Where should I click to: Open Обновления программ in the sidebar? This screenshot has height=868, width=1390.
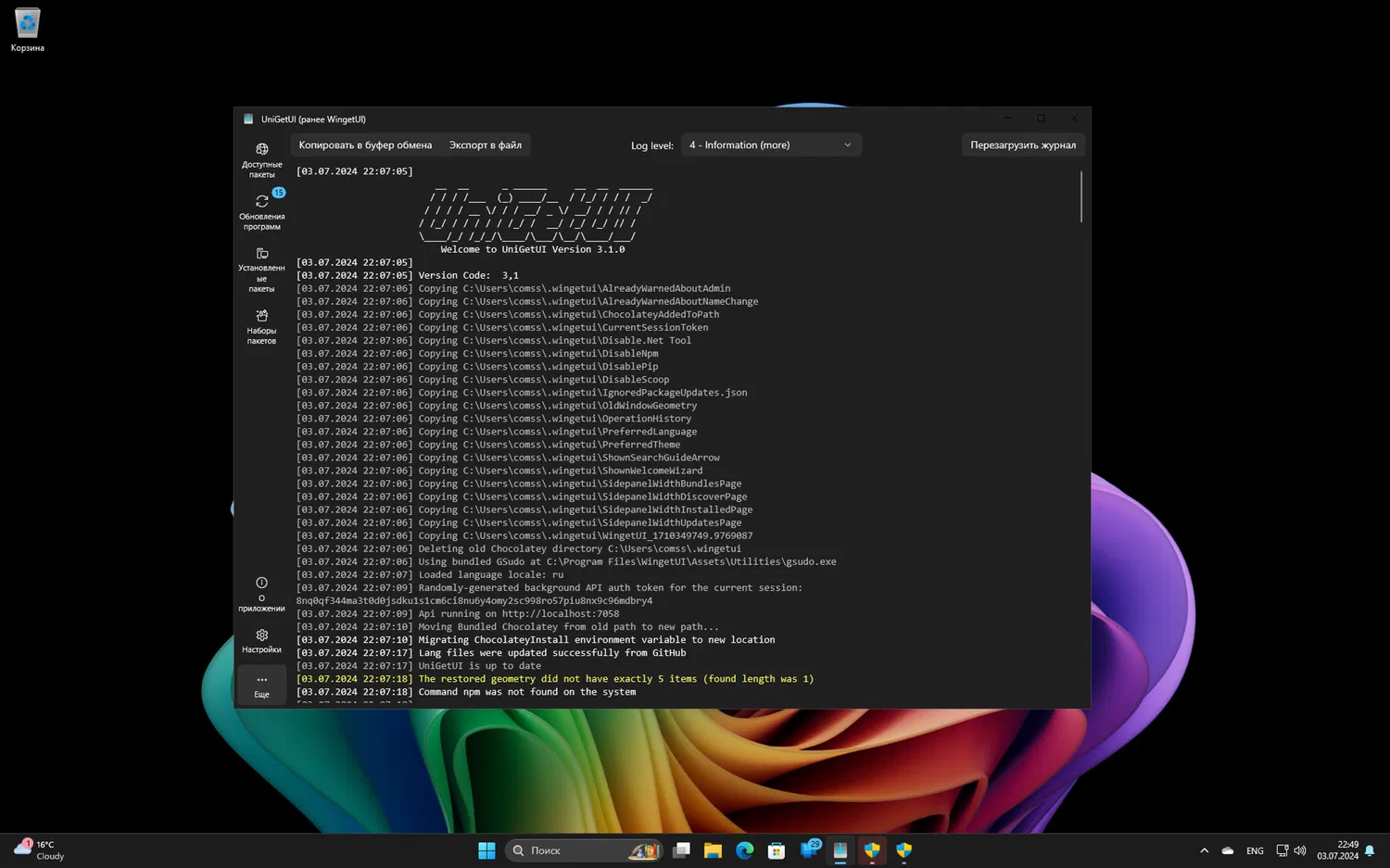[261, 212]
